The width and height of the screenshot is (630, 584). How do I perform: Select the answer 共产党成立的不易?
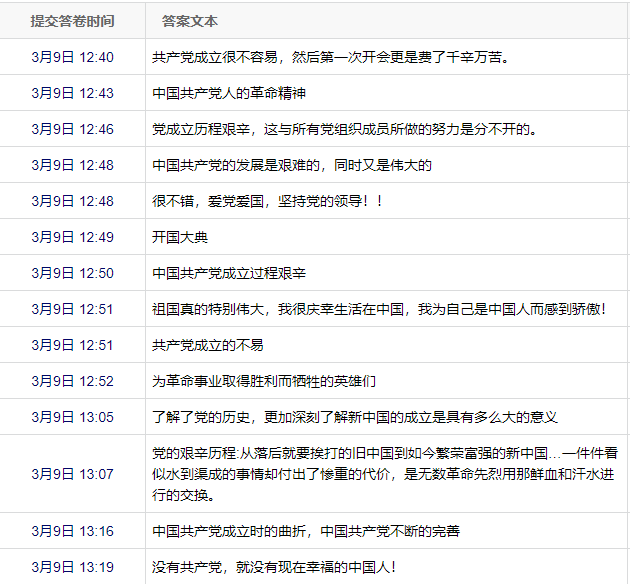point(207,345)
